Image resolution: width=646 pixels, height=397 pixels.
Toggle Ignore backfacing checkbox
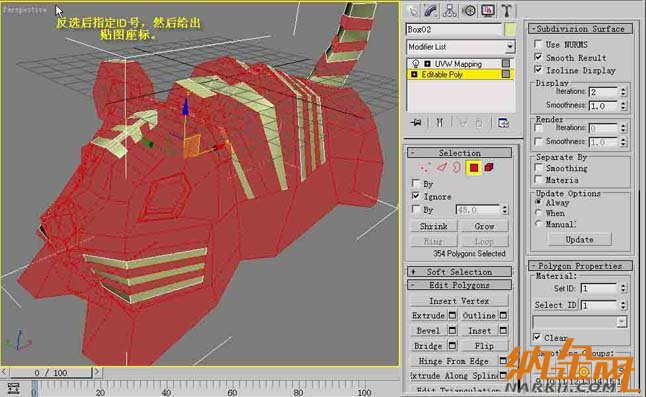[416, 196]
